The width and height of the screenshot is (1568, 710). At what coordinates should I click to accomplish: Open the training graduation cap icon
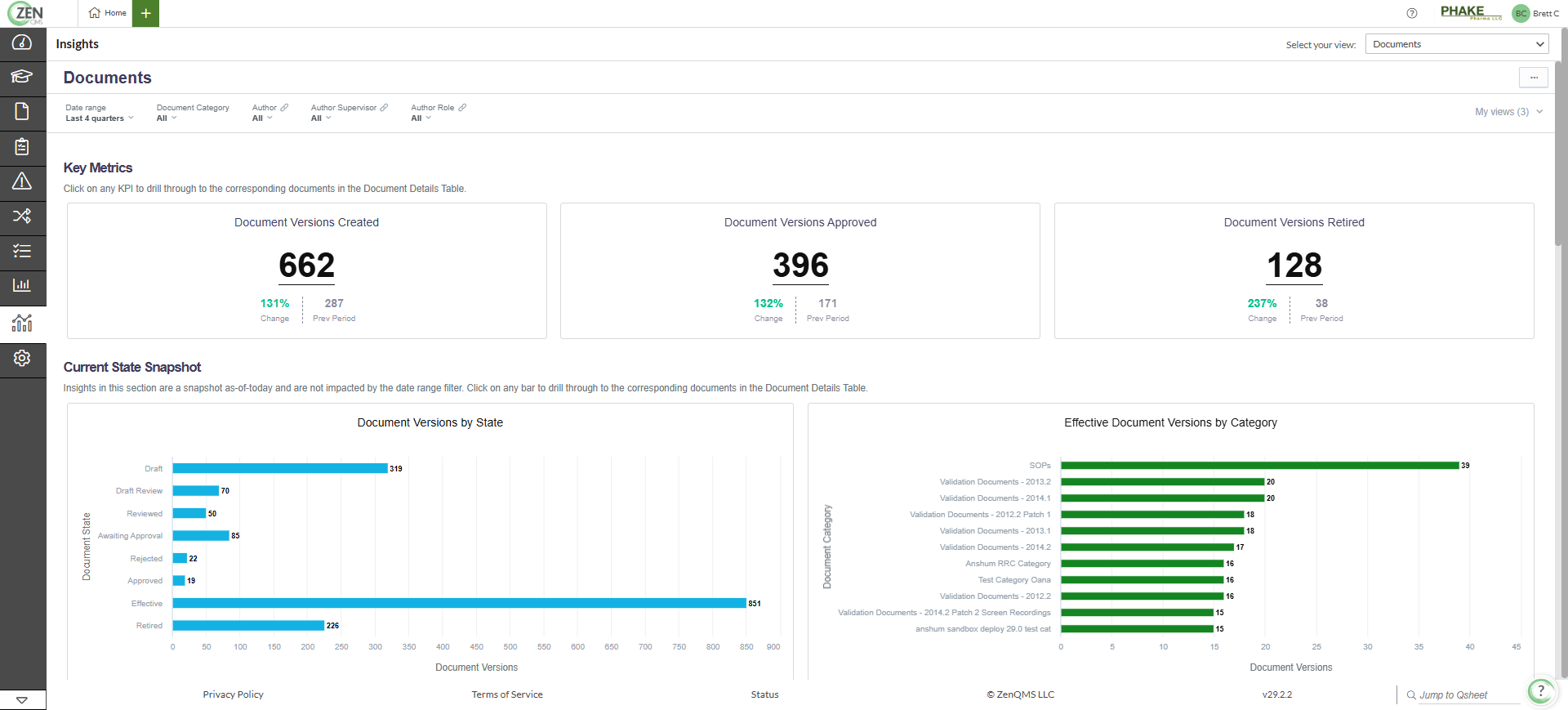click(22, 77)
